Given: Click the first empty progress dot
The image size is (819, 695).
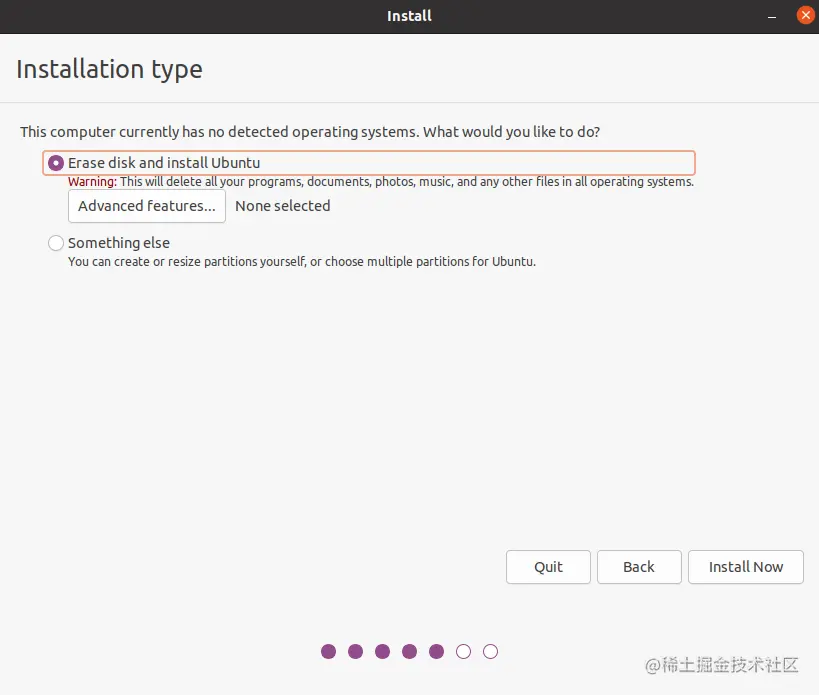Looking at the screenshot, I should [463, 652].
